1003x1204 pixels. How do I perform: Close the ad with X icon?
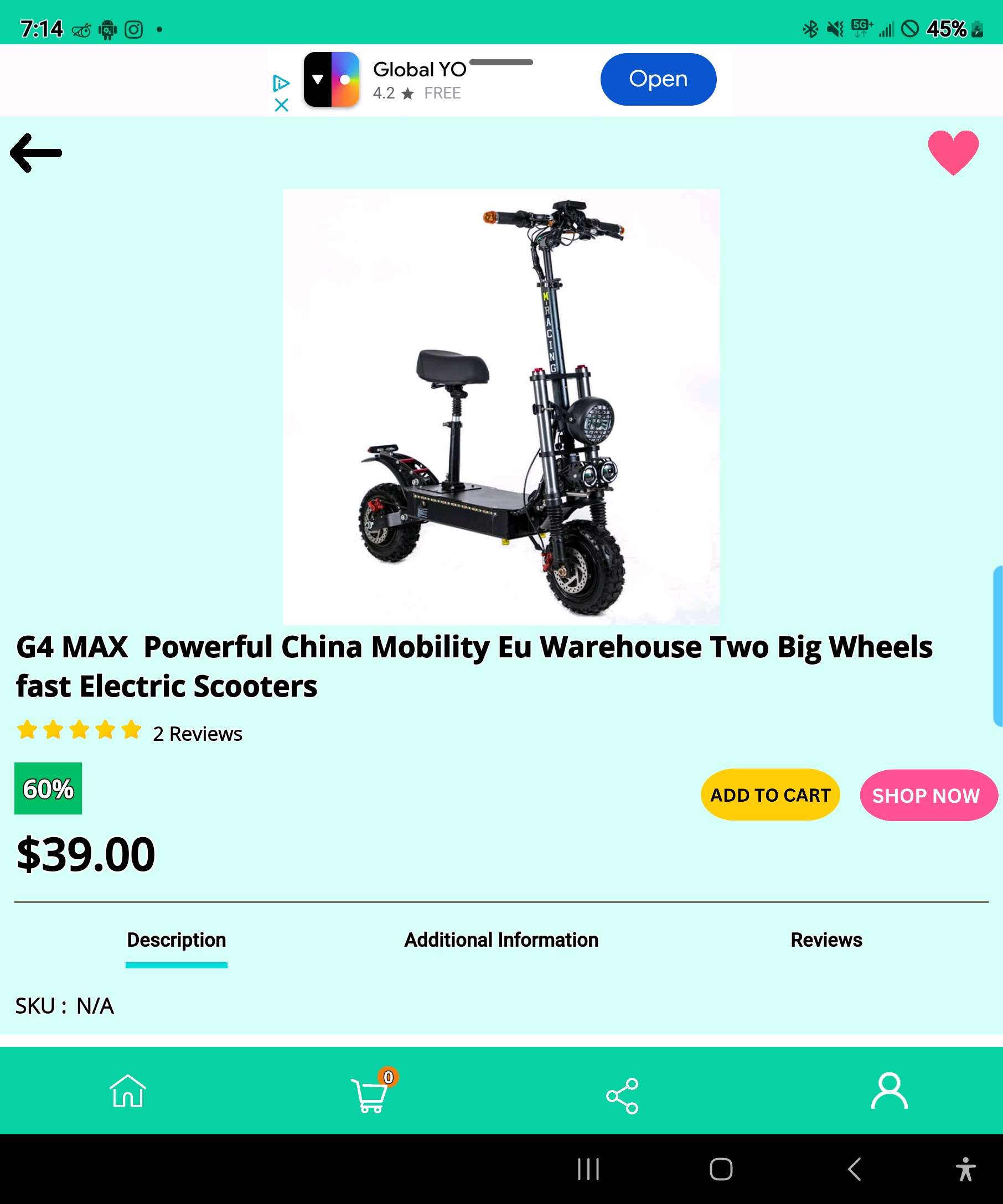[x=281, y=105]
